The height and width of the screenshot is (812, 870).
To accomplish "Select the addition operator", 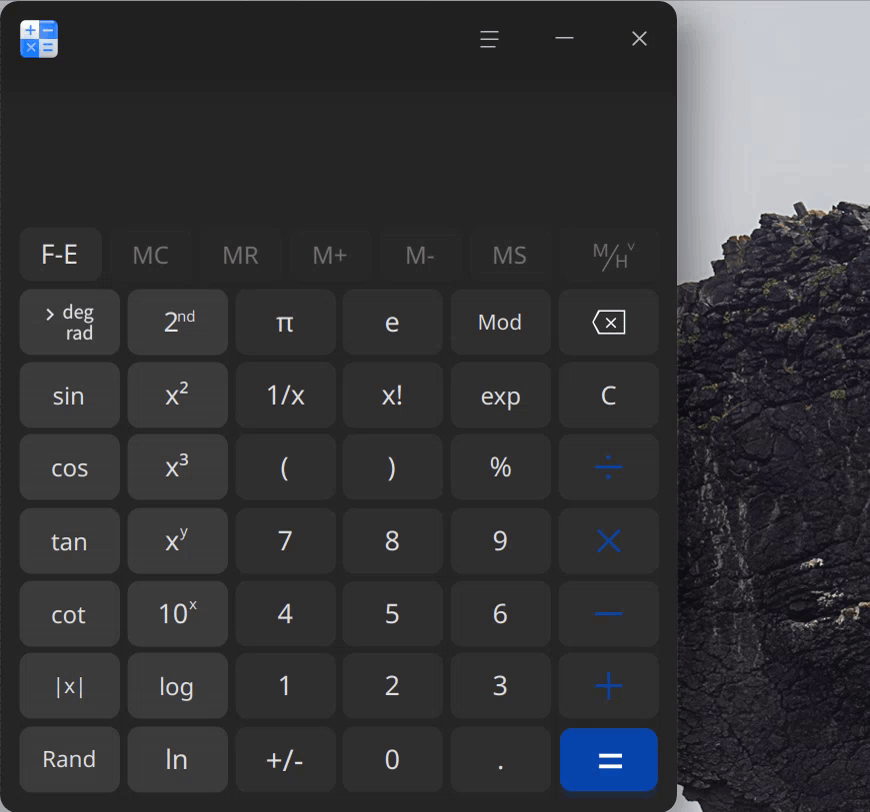I will (609, 686).
